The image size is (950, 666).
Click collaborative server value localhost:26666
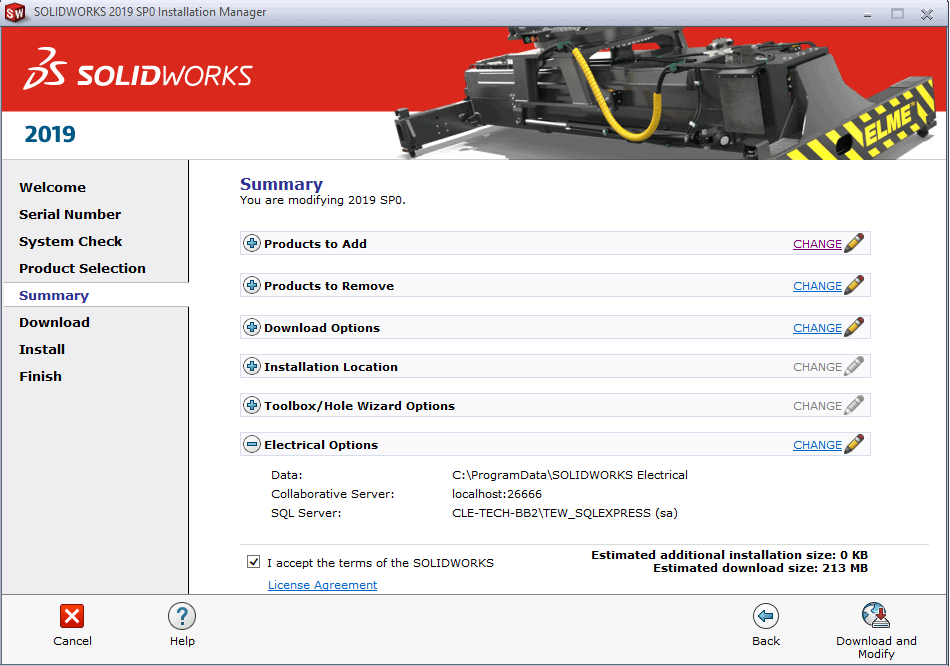(497, 494)
